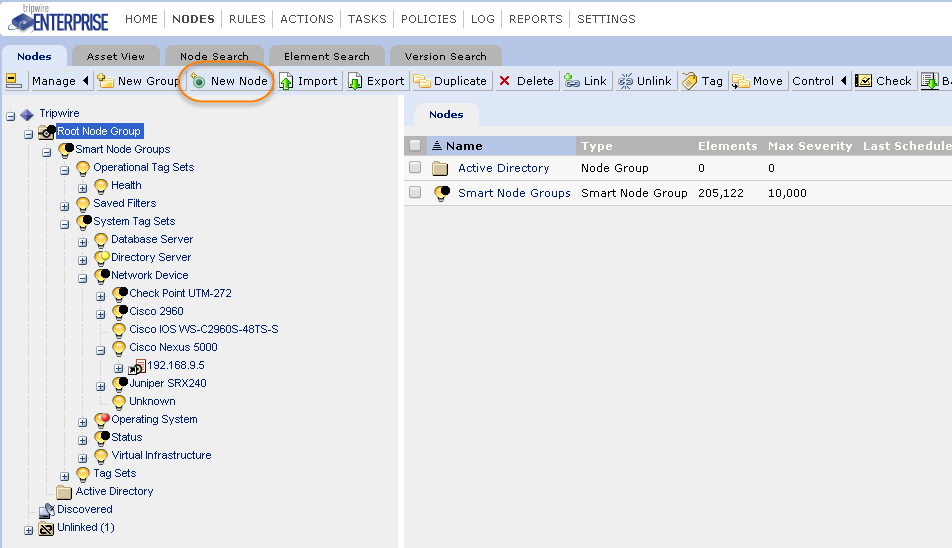Screen dimensions: 952x548
Task: Switch to the Asset View tab
Action: pos(115,56)
